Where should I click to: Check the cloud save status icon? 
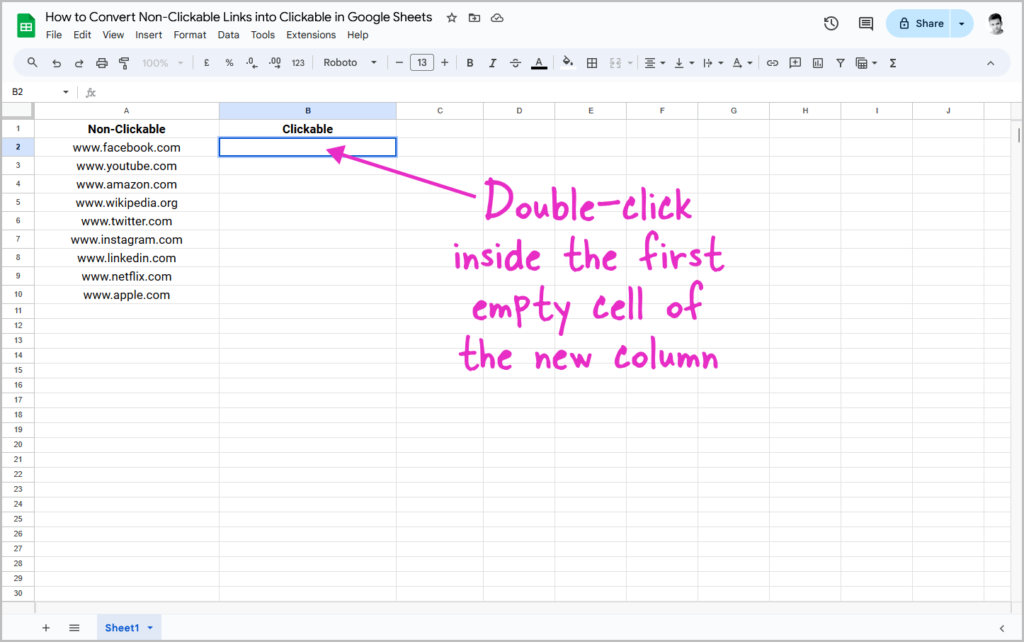[497, 18]
